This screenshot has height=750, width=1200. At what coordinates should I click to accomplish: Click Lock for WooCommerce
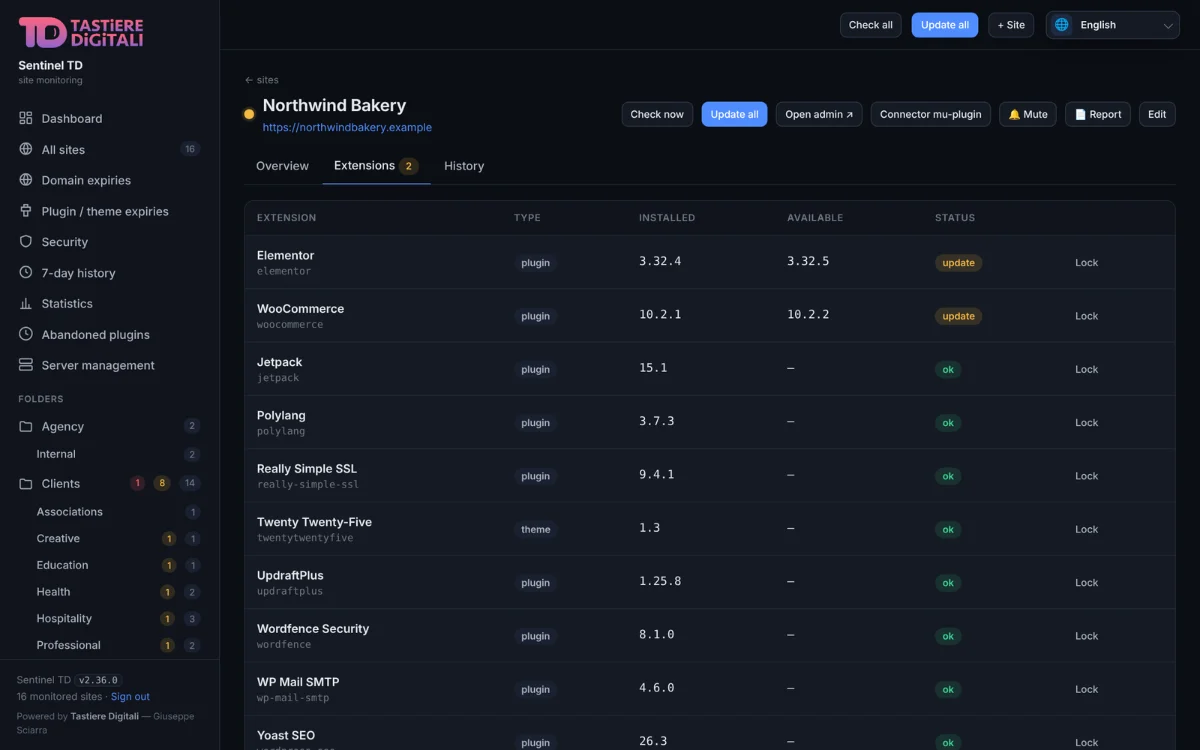pos(1086,316)
